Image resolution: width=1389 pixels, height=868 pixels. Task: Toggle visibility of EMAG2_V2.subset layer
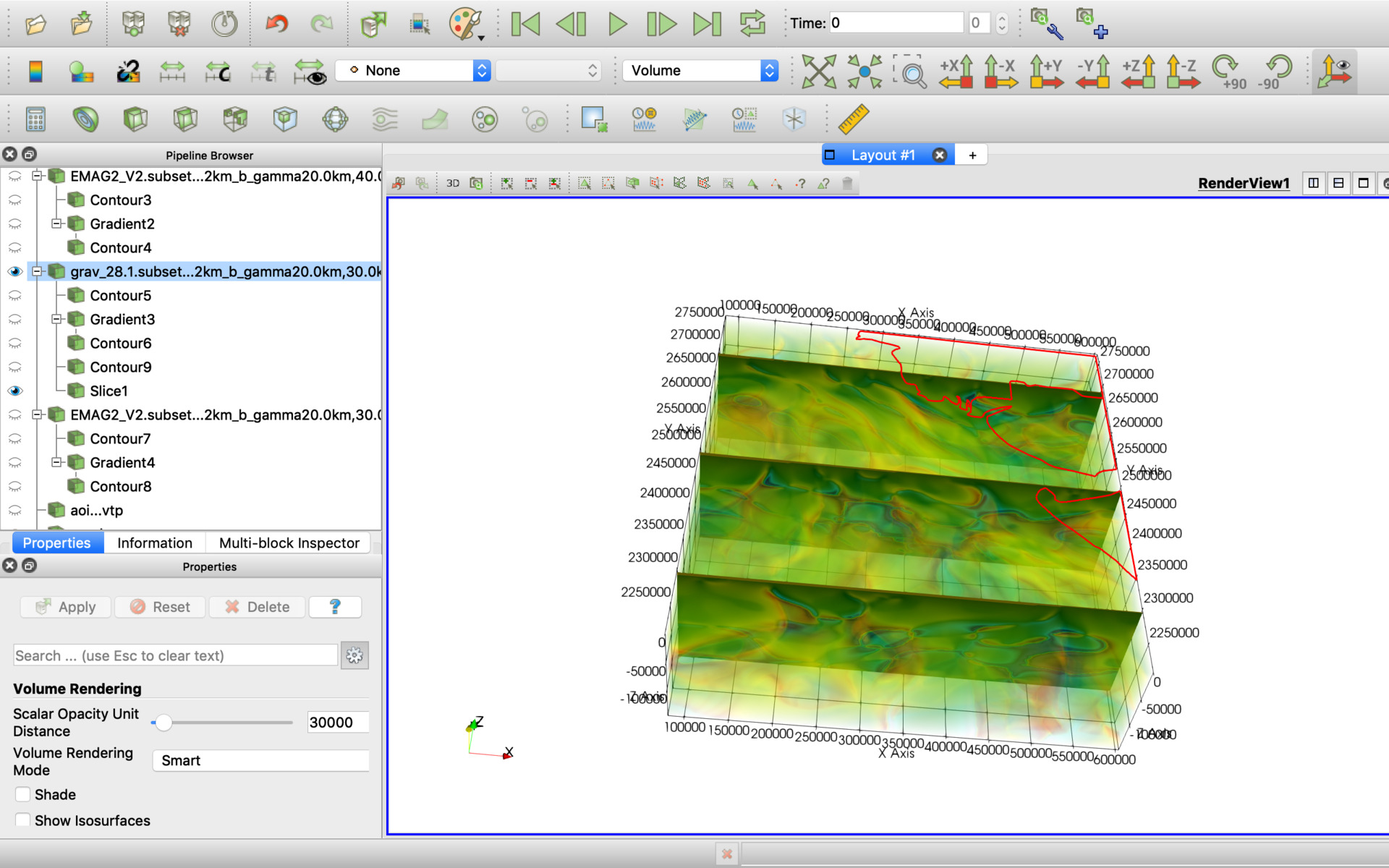click(x=14, y=176)
